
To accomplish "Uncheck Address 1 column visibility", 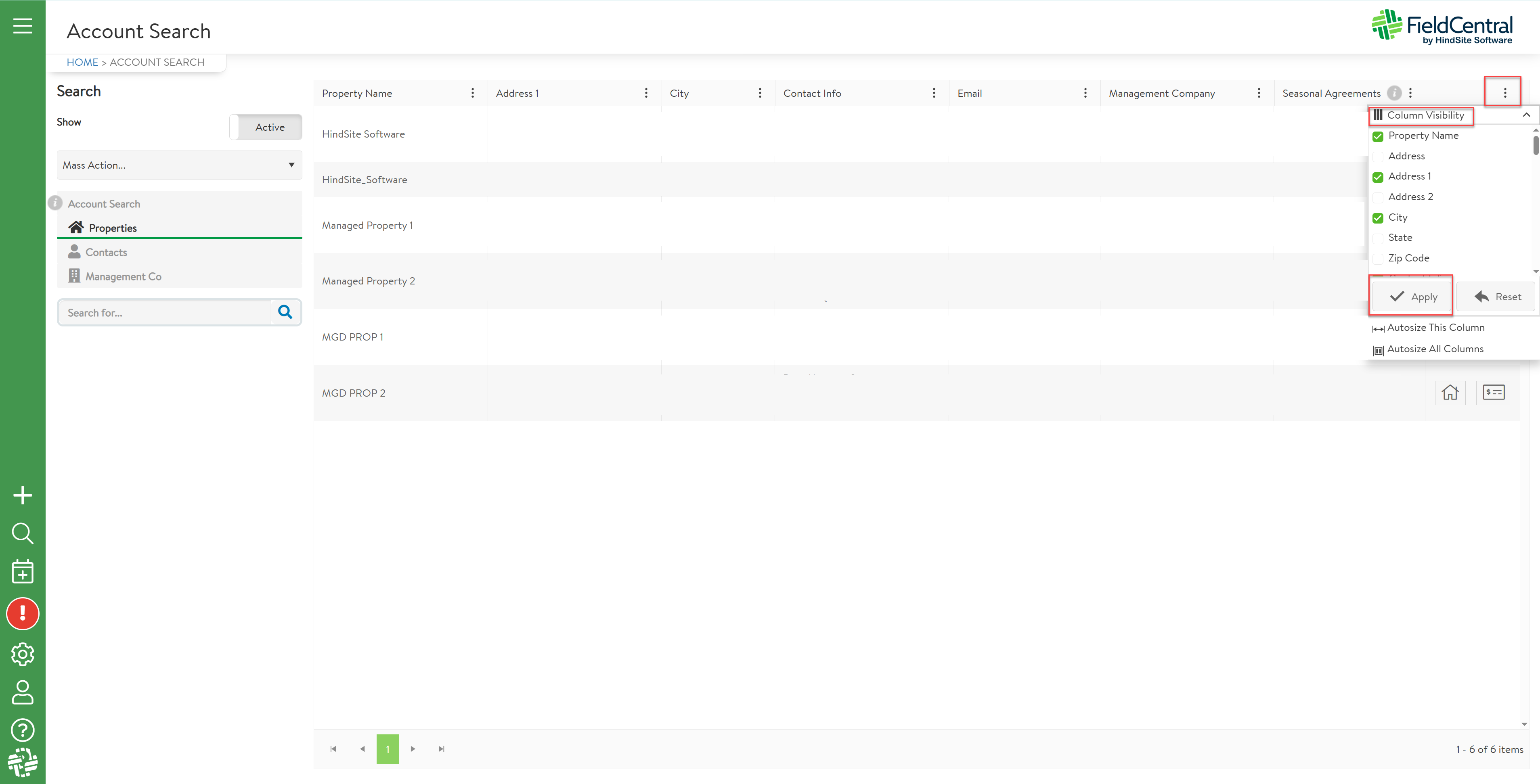I will click(1378, 177).
